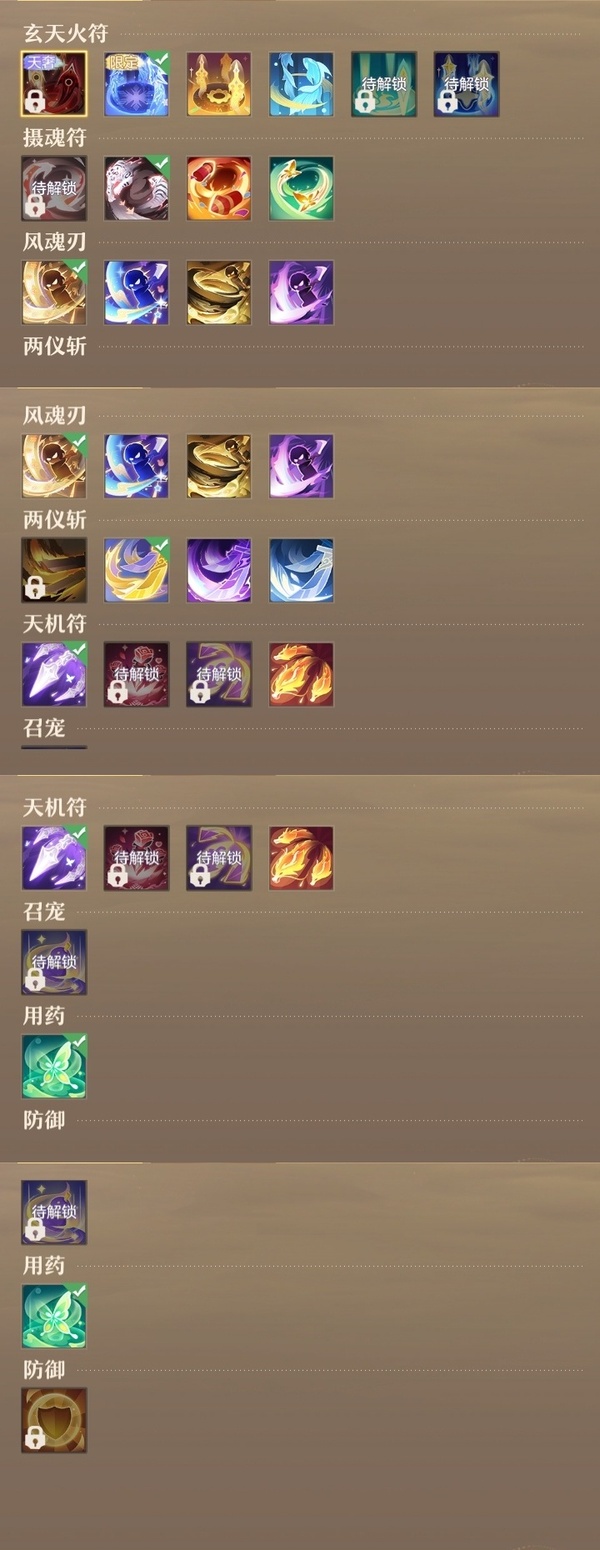Tap green butterfly 用药 skin directly above the shield icon

pos(54,1316)
